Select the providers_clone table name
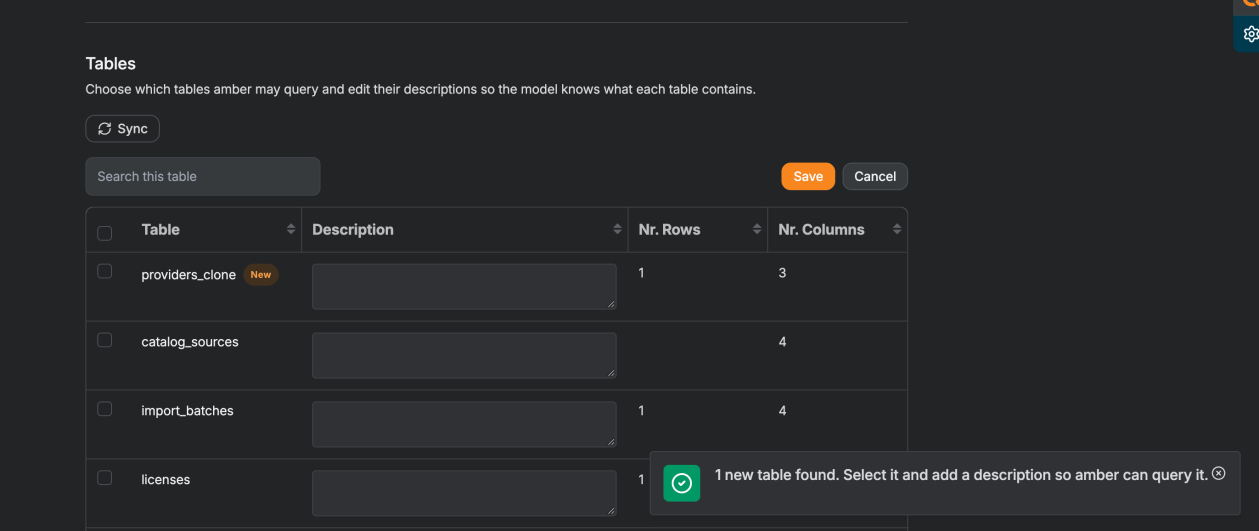Screen dimensions: 1259x531 [x=189, y=275]
